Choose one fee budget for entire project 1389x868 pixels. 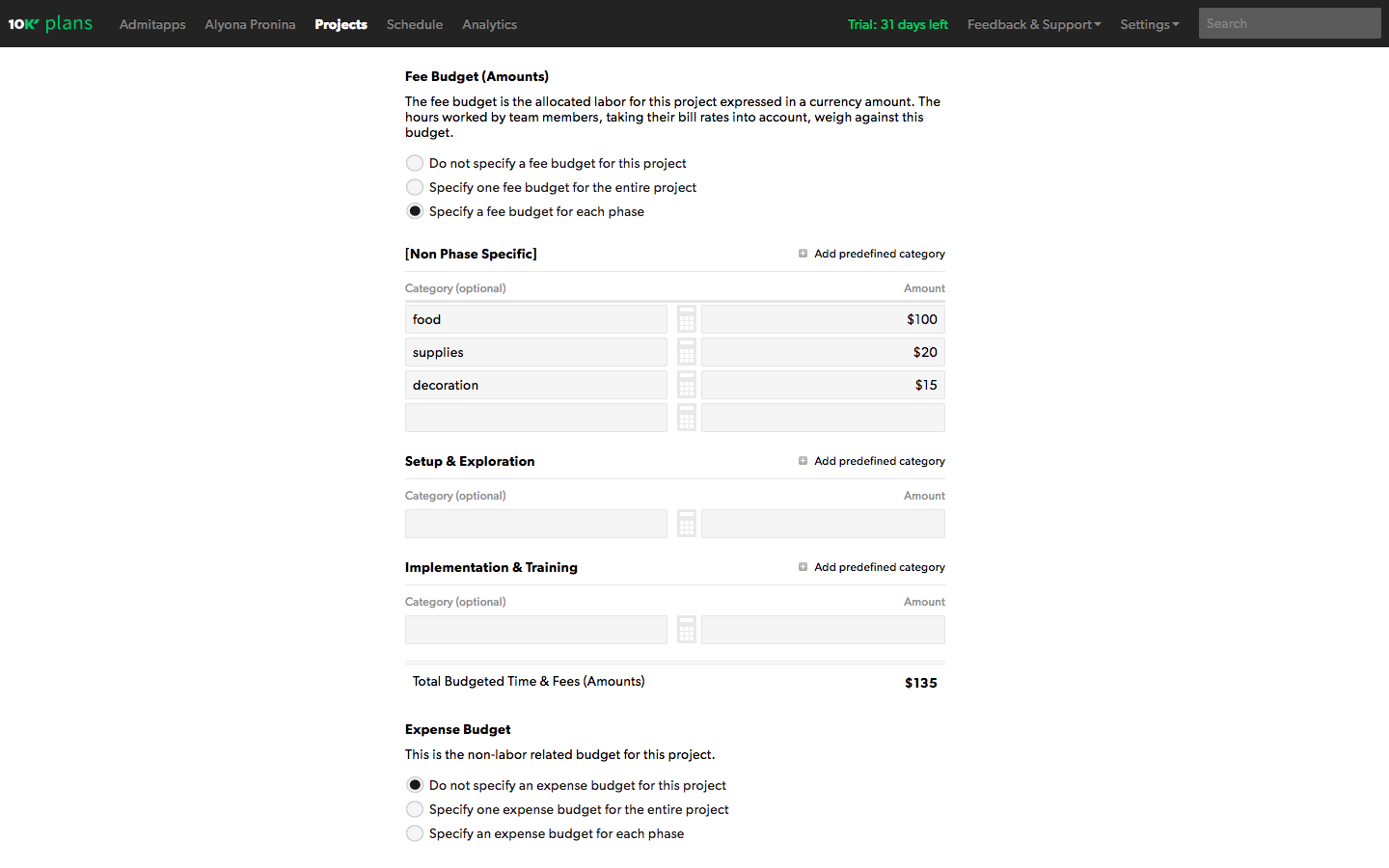pos(415,187)
